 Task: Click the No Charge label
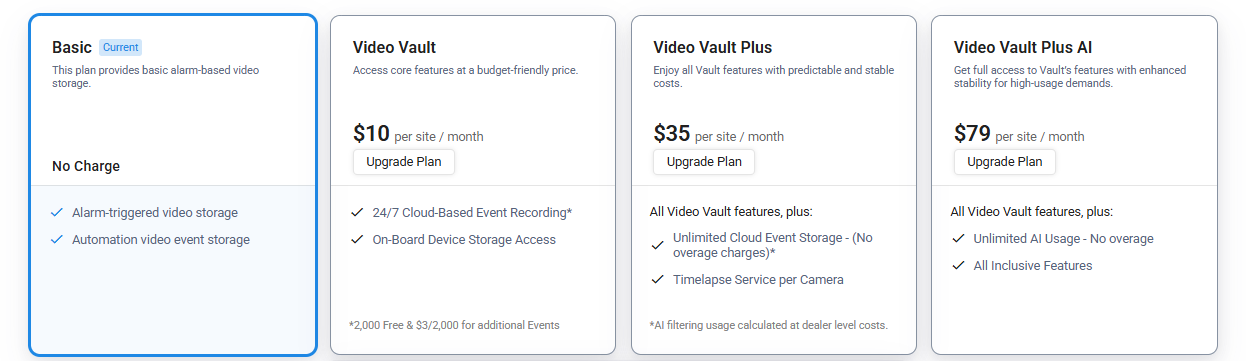click(x=86, y=166)
